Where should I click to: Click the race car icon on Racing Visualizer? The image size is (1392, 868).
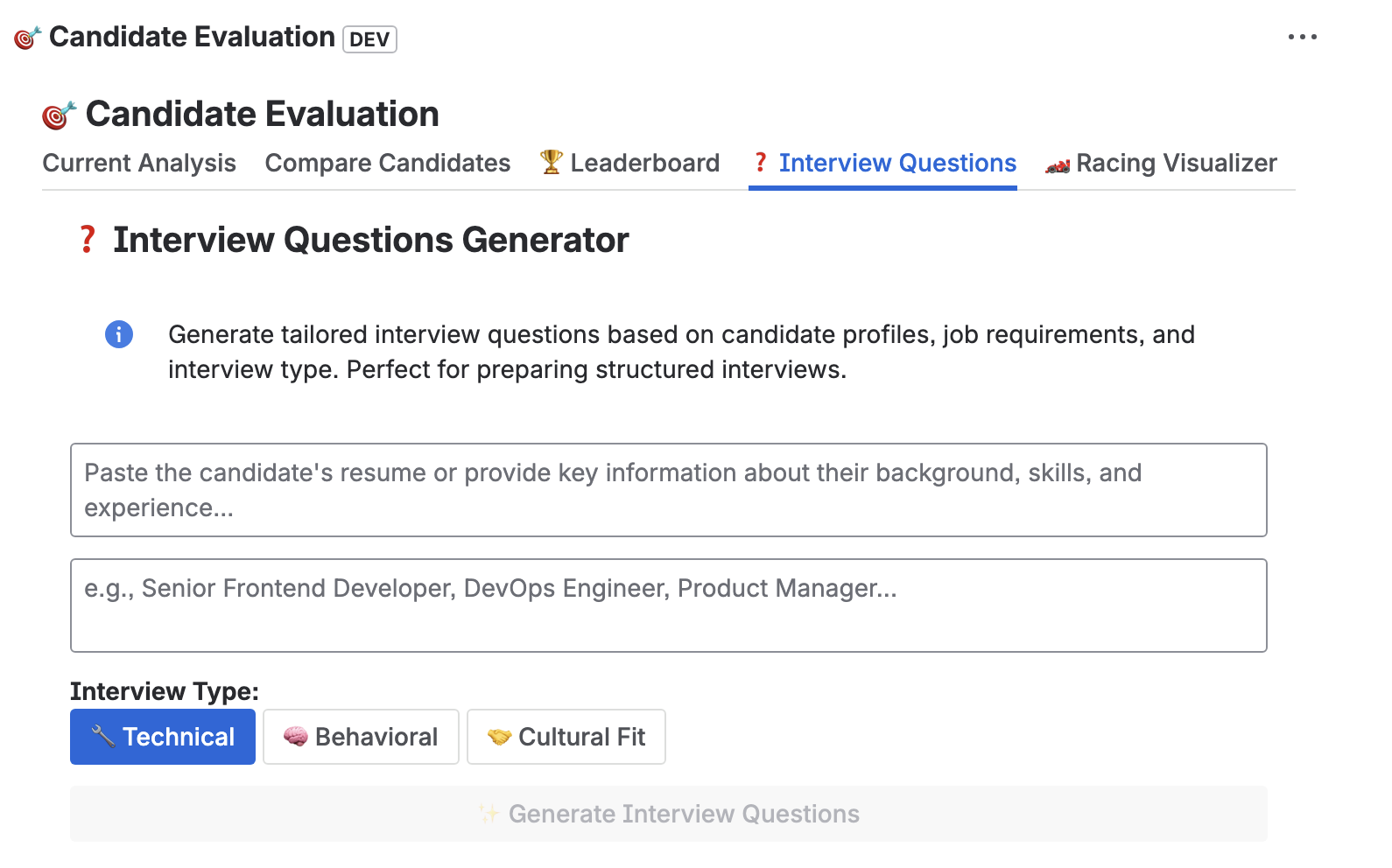[1058, 164]
